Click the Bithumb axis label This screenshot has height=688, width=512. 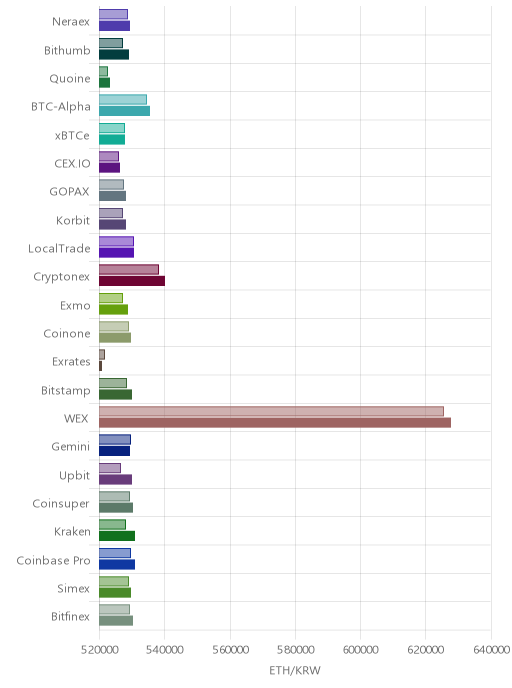pyautogui.click(x=67, y=50)
